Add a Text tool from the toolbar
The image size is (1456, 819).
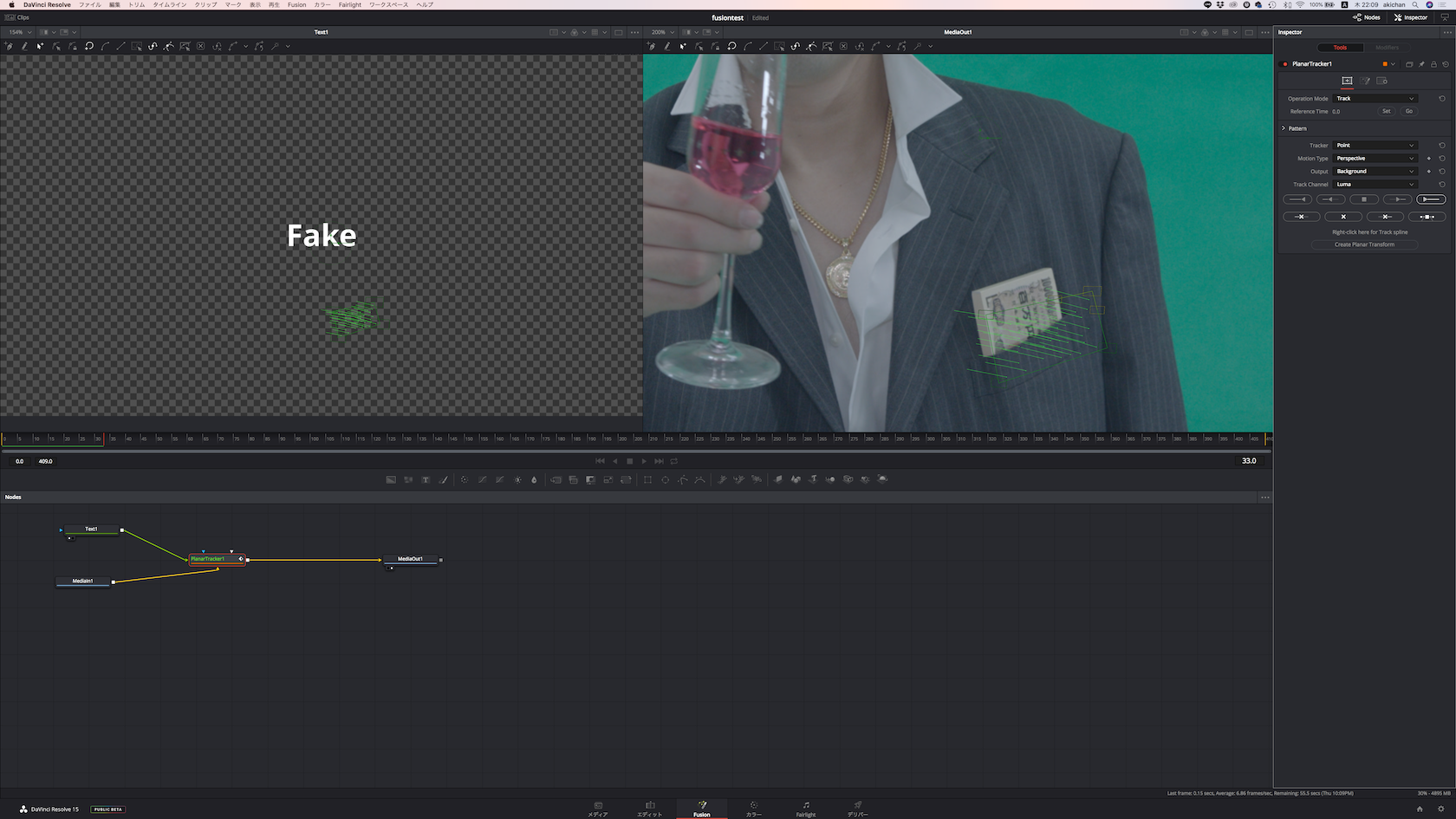[426, 479]
